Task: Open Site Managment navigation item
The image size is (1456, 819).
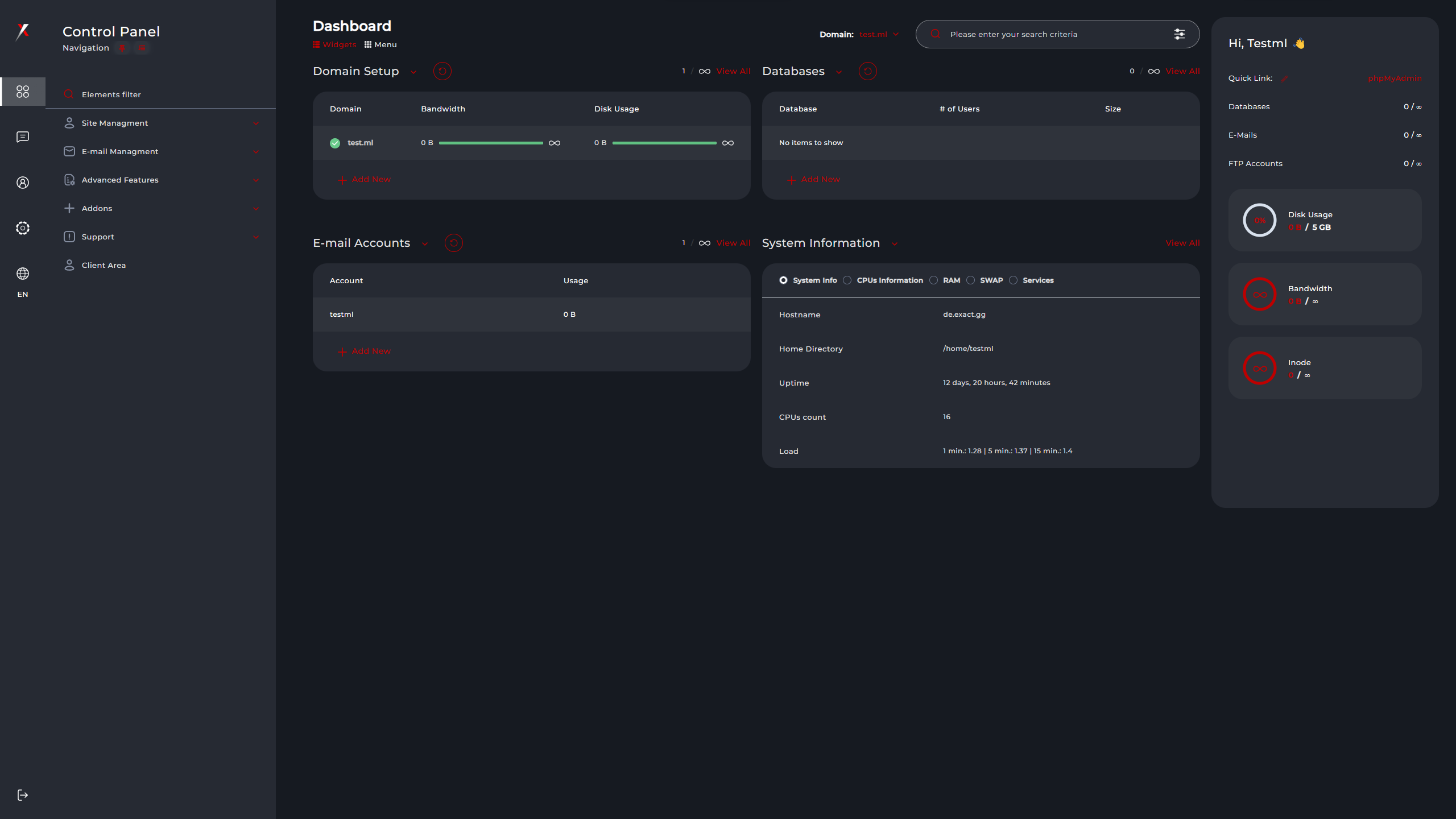Action: click(160, 123)
